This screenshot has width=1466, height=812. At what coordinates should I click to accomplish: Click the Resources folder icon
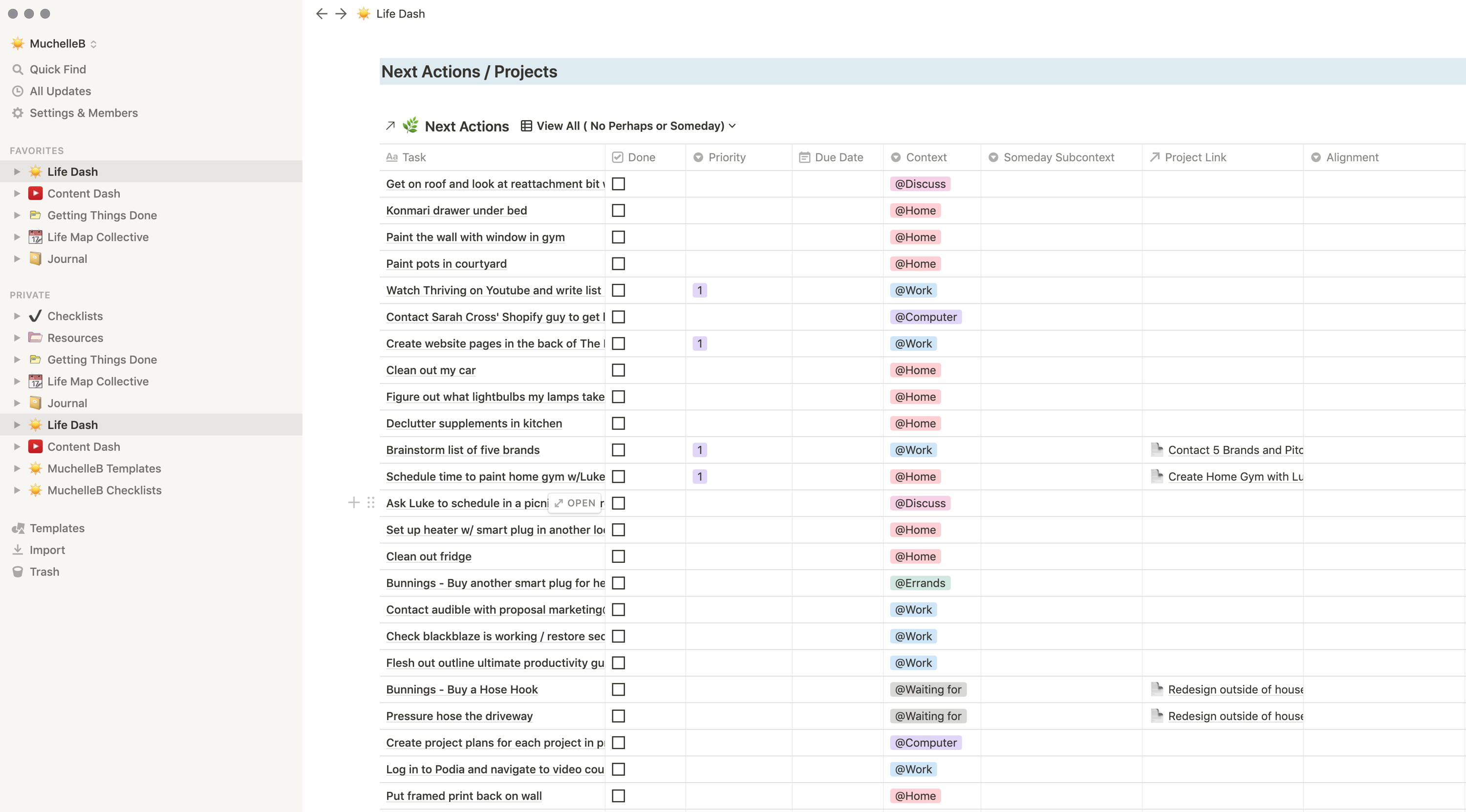coord(35,338)
